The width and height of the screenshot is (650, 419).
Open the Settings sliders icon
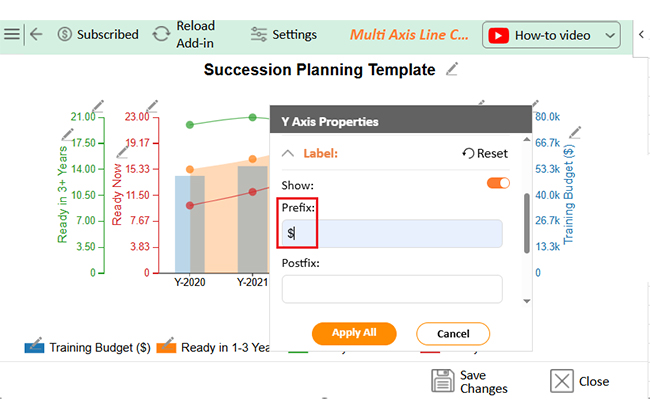[x=259, y=34]
